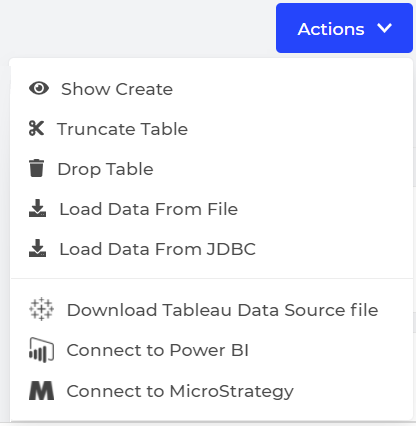Image resolution: width=416 pixels, height=426 pixels.
Task: Click the gray background left of Actions button
Action: 137,28
